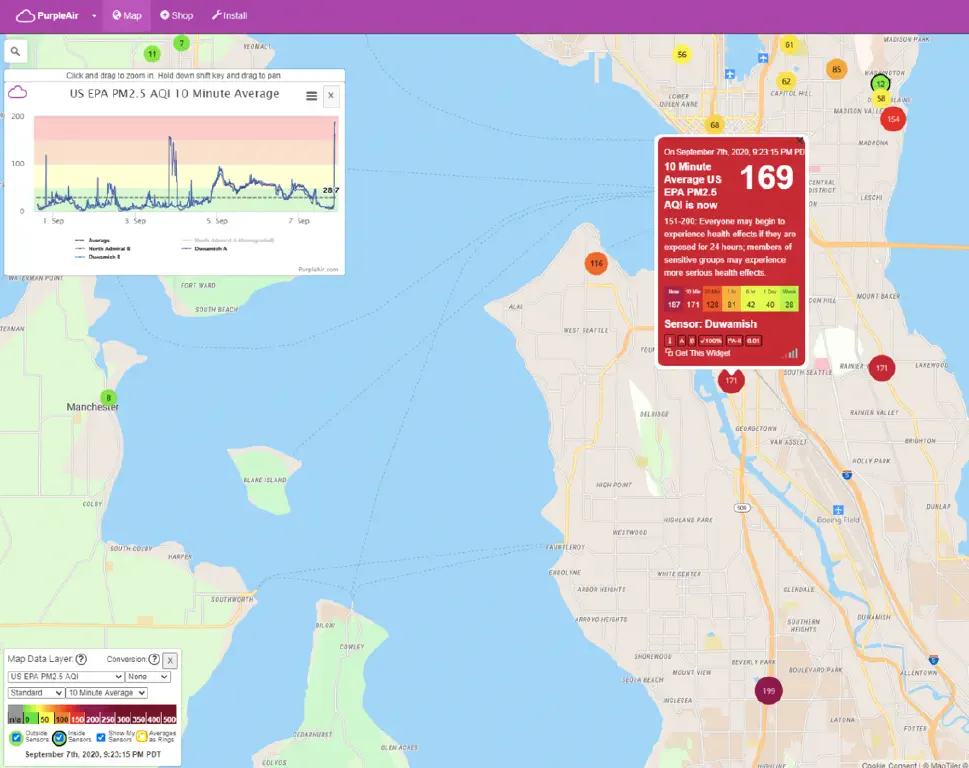Image resolution: width=969 pixels, height=768 pixels.
Task: Close the Map Data Layer panel
Action: 170,660
